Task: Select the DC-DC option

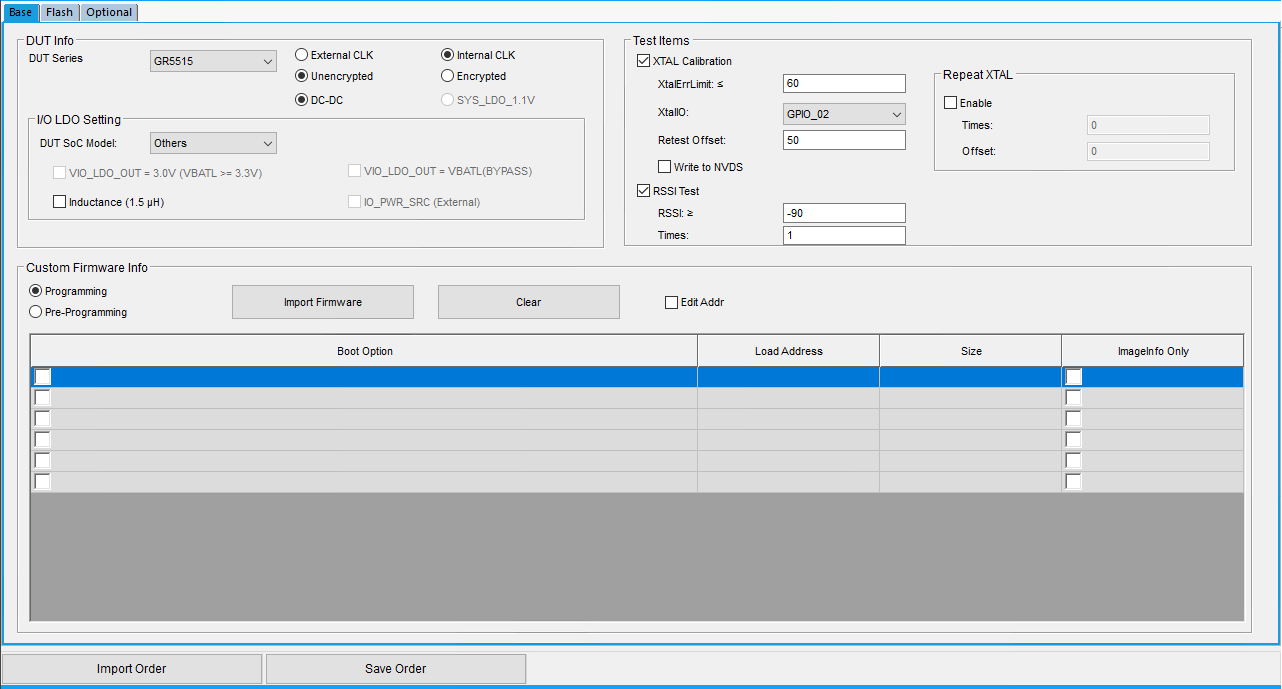Action: coord(301,99)
